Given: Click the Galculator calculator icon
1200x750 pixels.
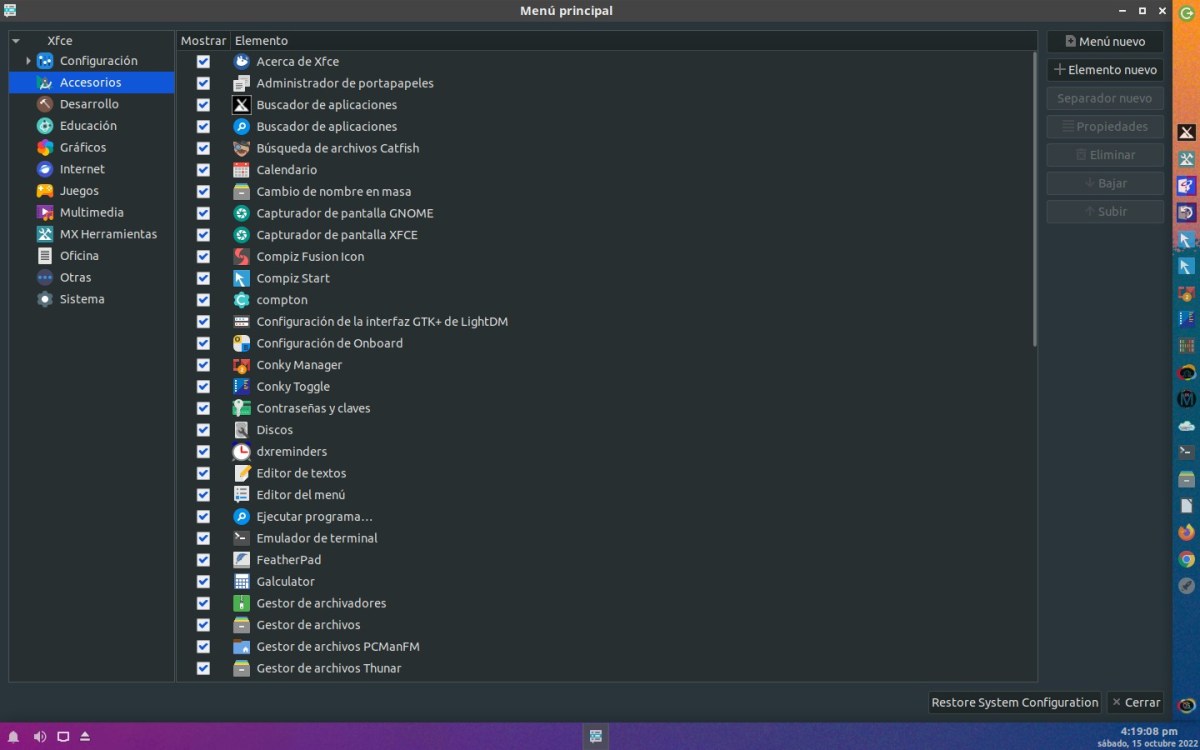Looking at the screenshot, I should (241, 581).
